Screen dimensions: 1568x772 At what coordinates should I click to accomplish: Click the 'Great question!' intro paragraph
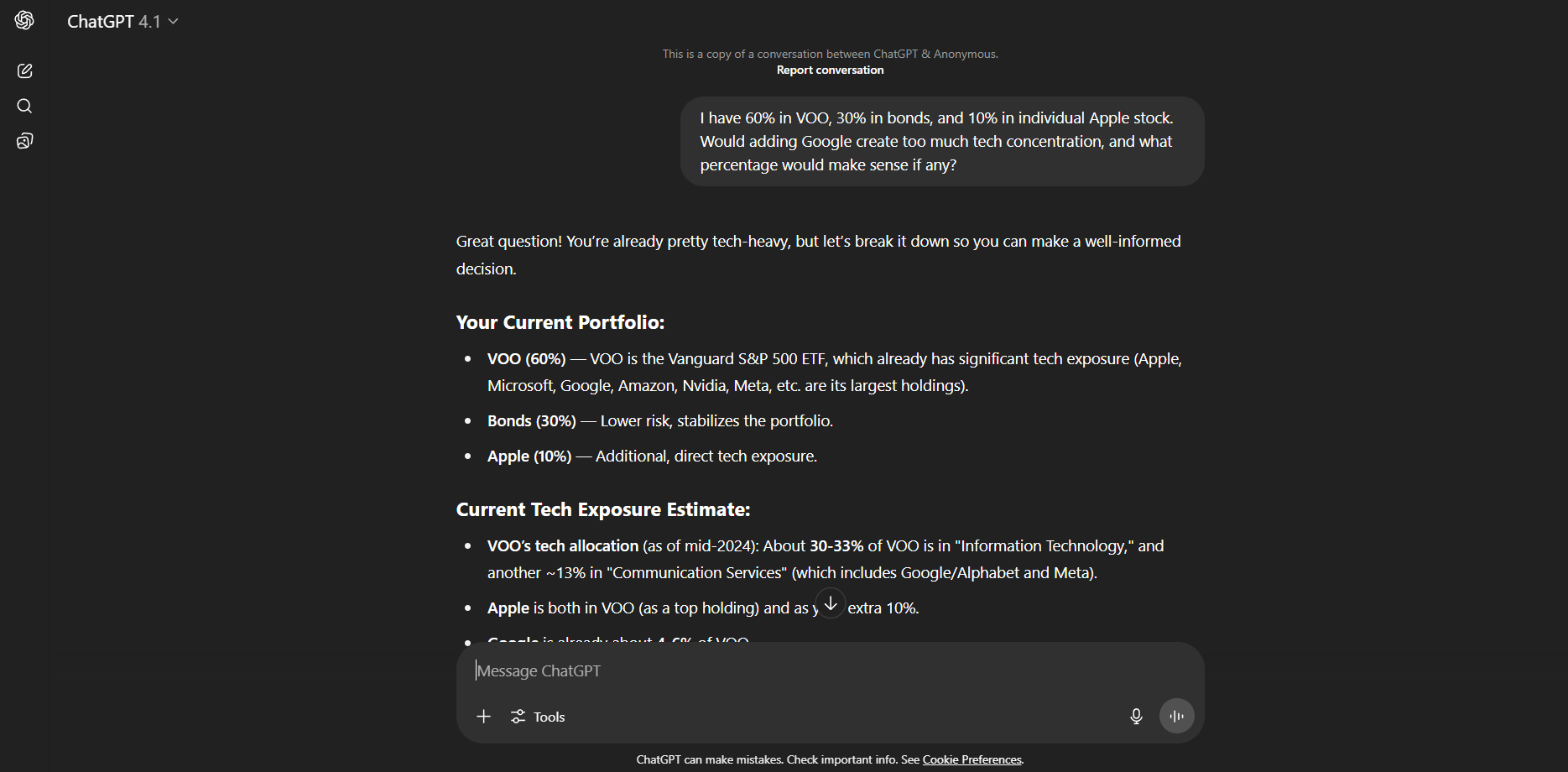819,255
